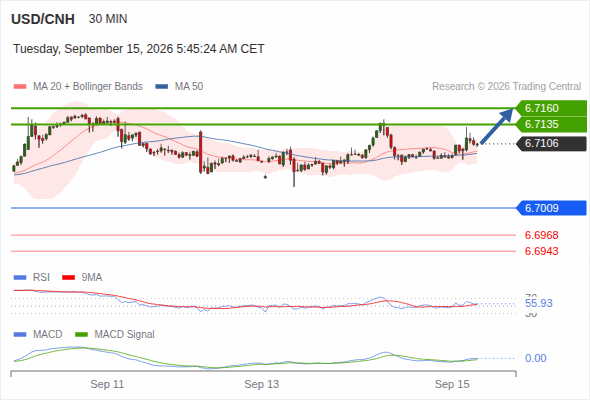Click the current price 6.7106 label
590x400 pixels.
(x=551, y=143)
